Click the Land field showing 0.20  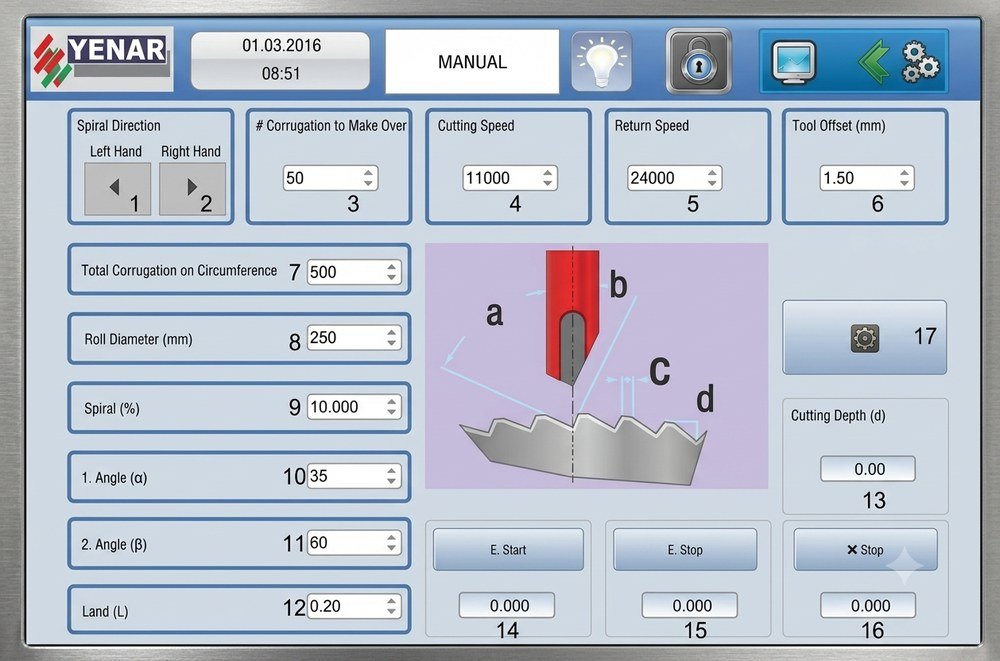click(x=354, y=606)
